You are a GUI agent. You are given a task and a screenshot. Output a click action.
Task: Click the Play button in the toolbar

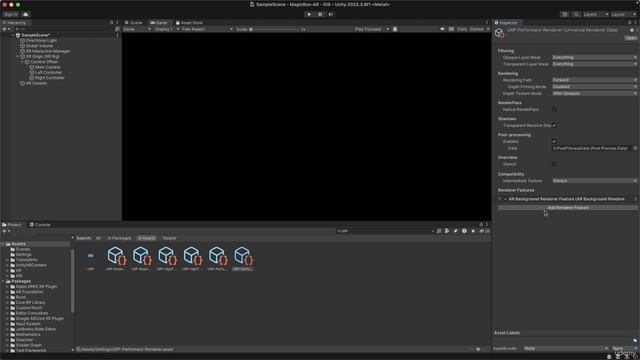[x=309, y=14]
